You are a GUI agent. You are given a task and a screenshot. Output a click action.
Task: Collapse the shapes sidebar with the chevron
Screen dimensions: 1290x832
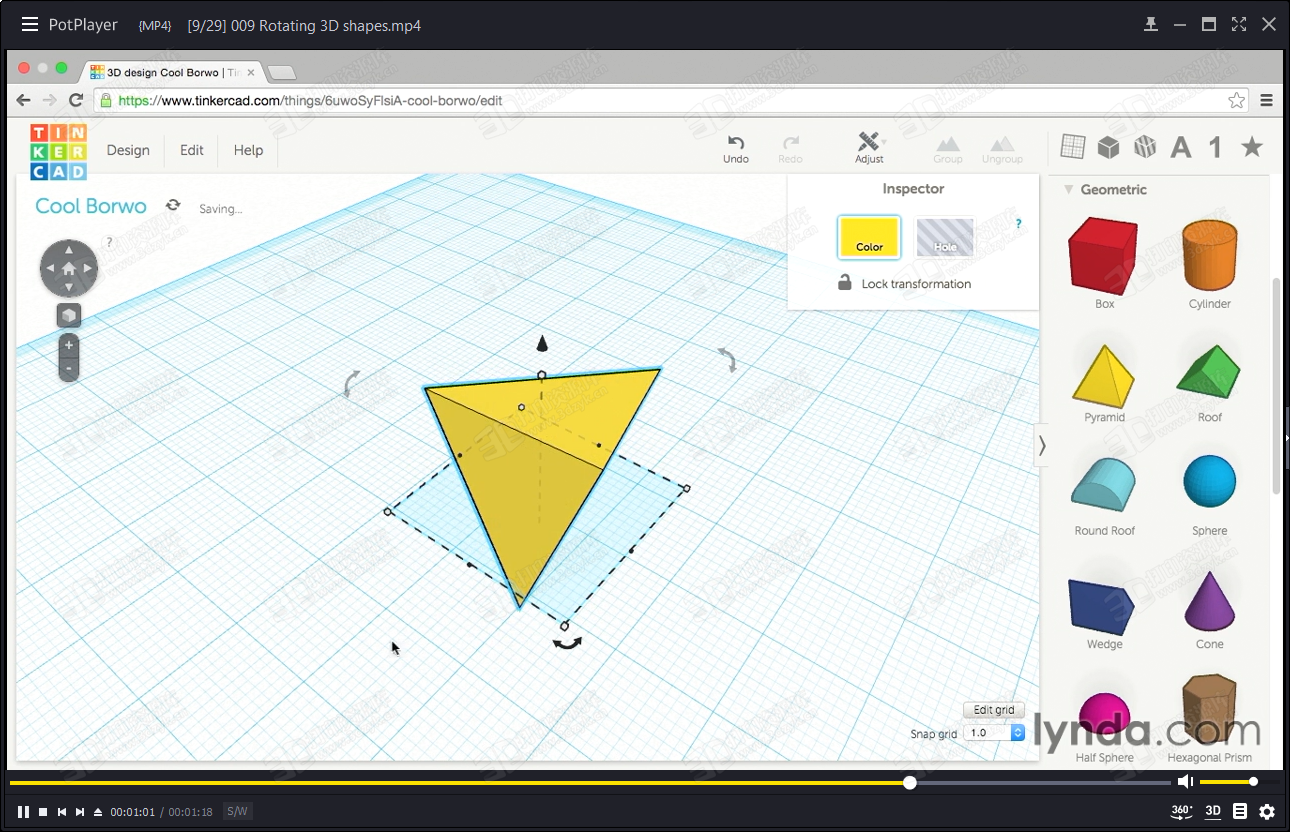(x=1041, y=445)
